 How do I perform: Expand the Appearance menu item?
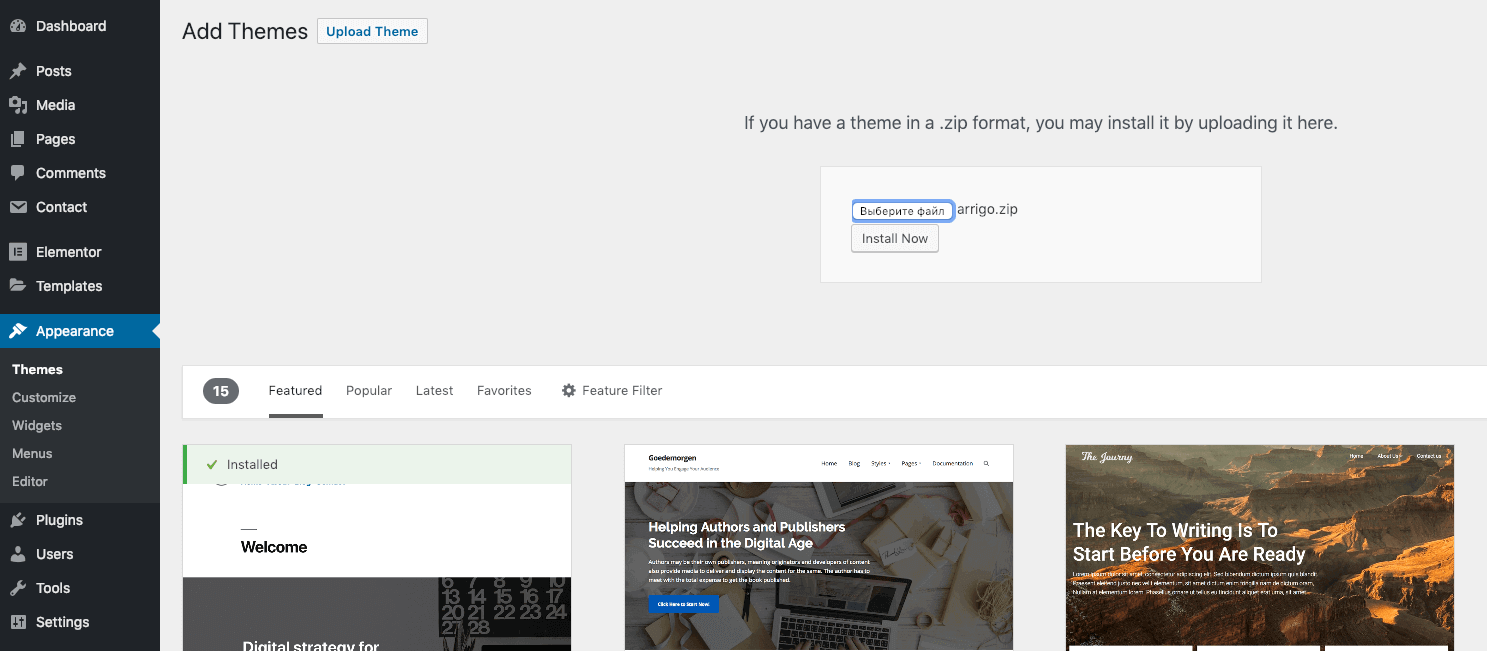click(x=75, y=331)
